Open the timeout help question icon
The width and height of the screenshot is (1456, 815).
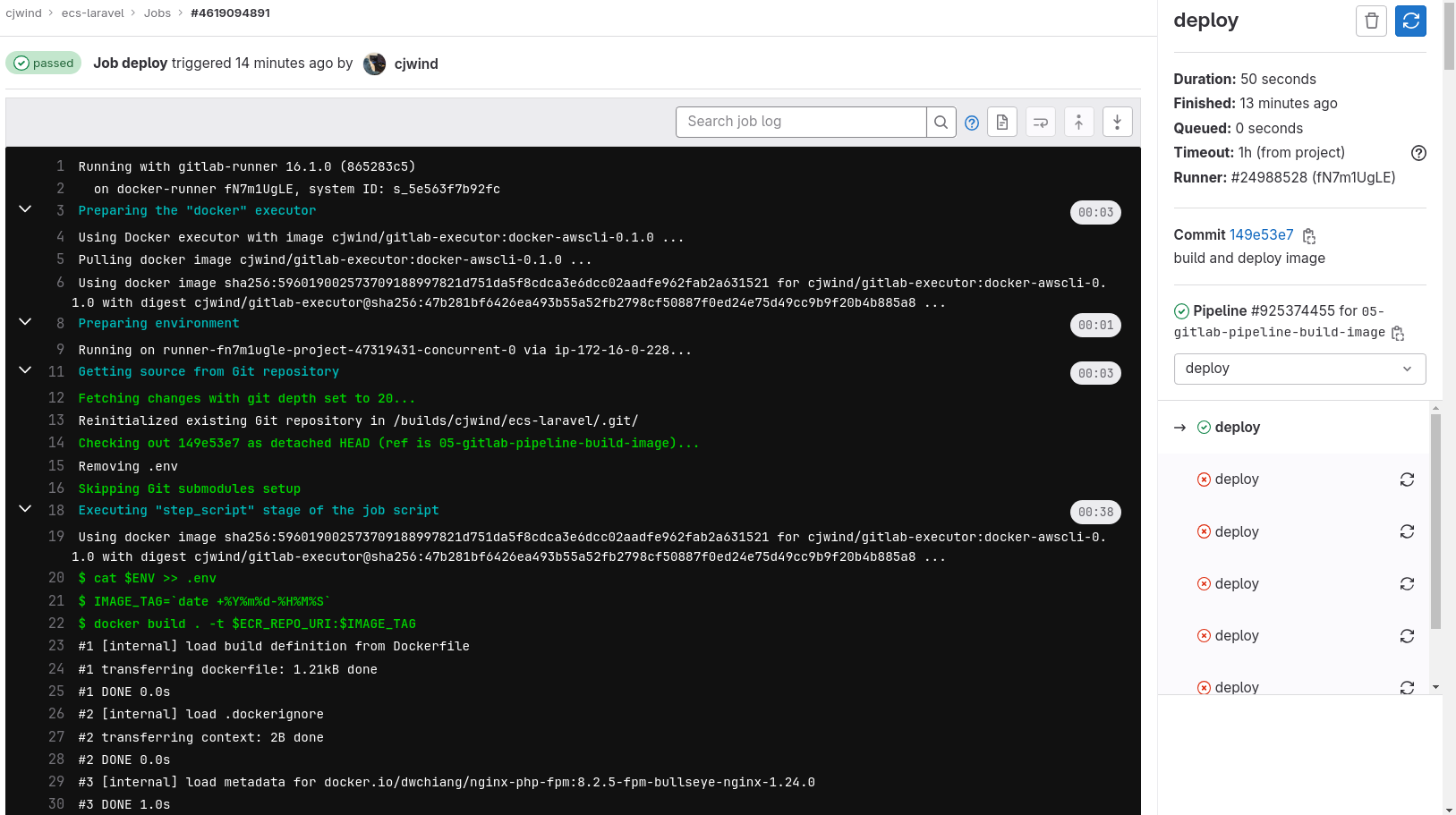pos(1418,153)
